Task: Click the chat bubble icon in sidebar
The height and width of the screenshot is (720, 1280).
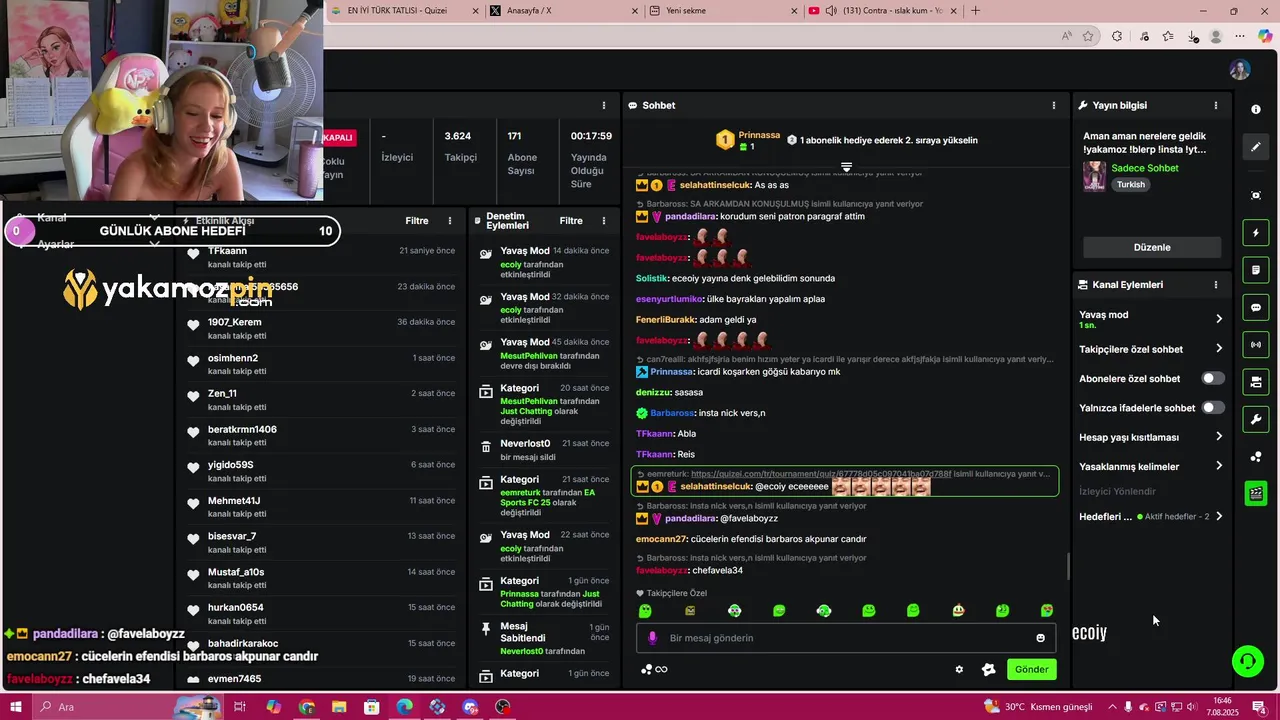Action: tap(1256, 308)
